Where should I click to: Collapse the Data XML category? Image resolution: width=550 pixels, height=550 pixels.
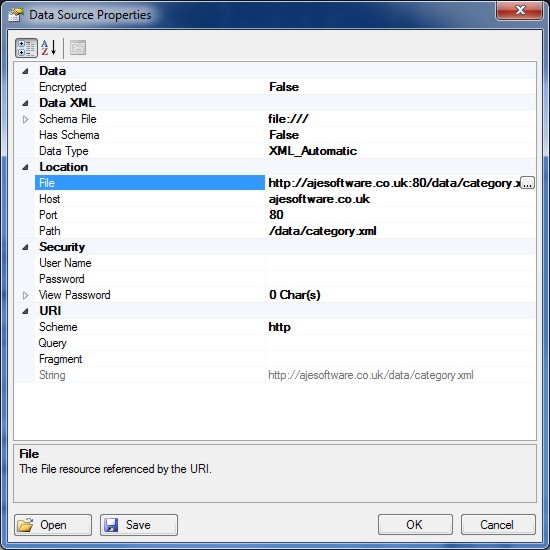25,103
